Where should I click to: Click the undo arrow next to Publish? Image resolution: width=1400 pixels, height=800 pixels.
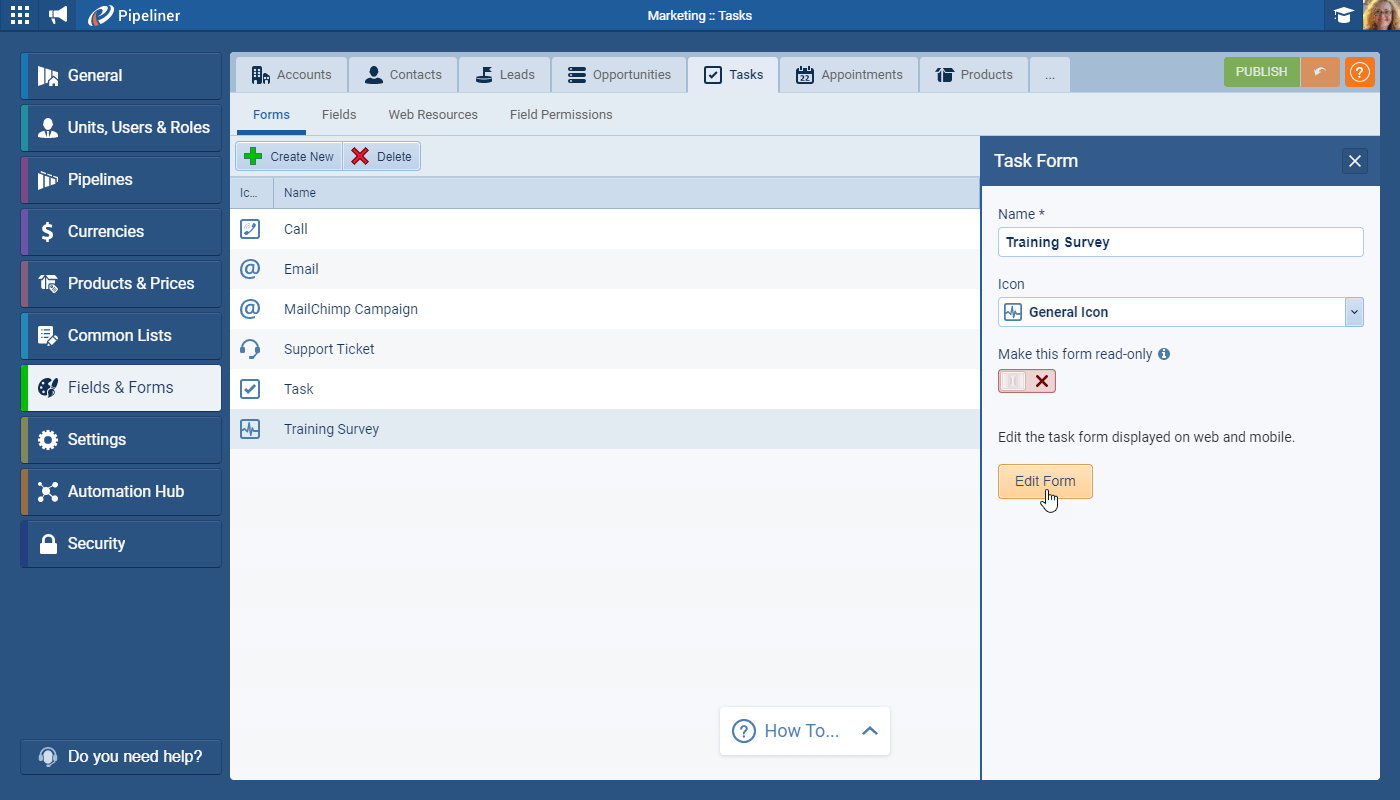[1320, 72]
